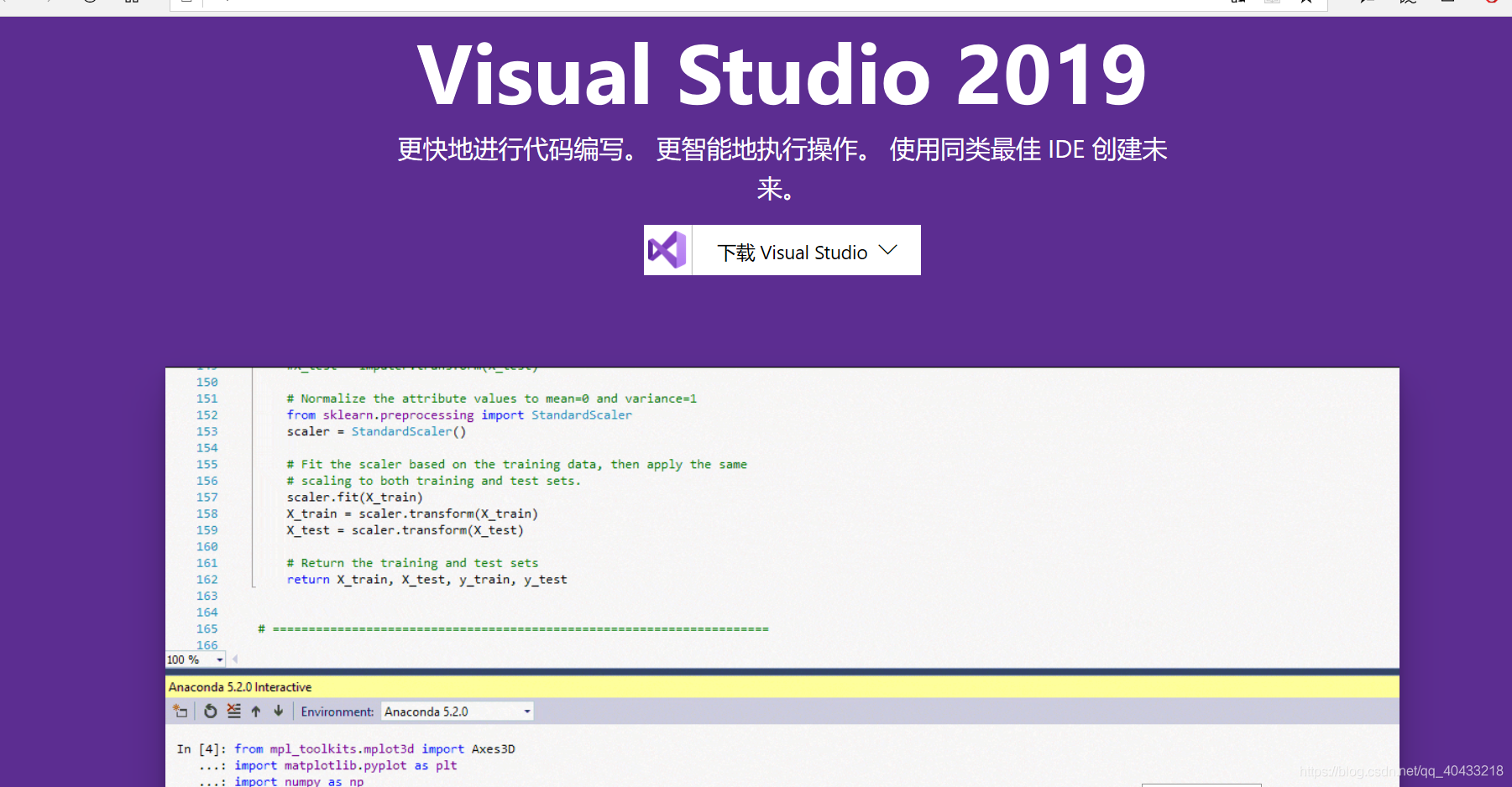The image size is (1512, 787).
Task: Click the 'Environment:' label
Action: point(337,711)
